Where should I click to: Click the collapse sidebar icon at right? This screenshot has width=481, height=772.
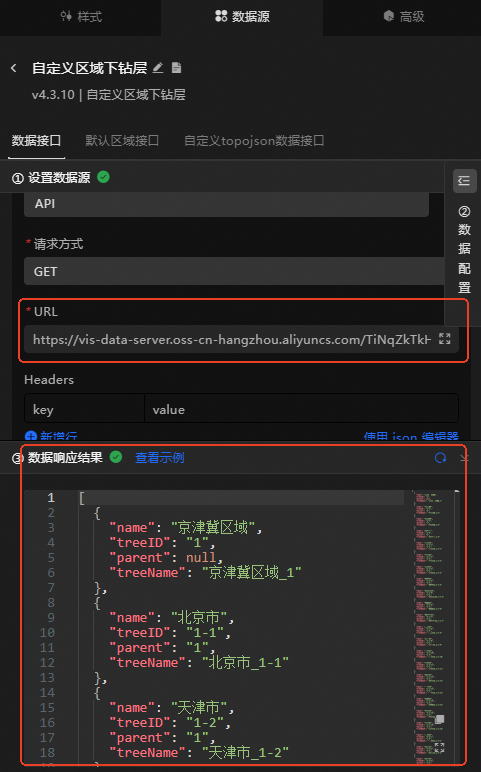pos(464,181)
